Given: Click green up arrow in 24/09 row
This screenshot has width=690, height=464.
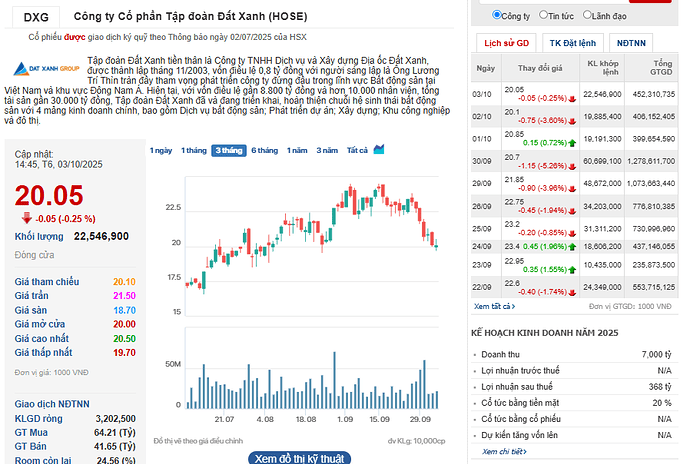Looking at the screenshot, I should coord(572,247).
